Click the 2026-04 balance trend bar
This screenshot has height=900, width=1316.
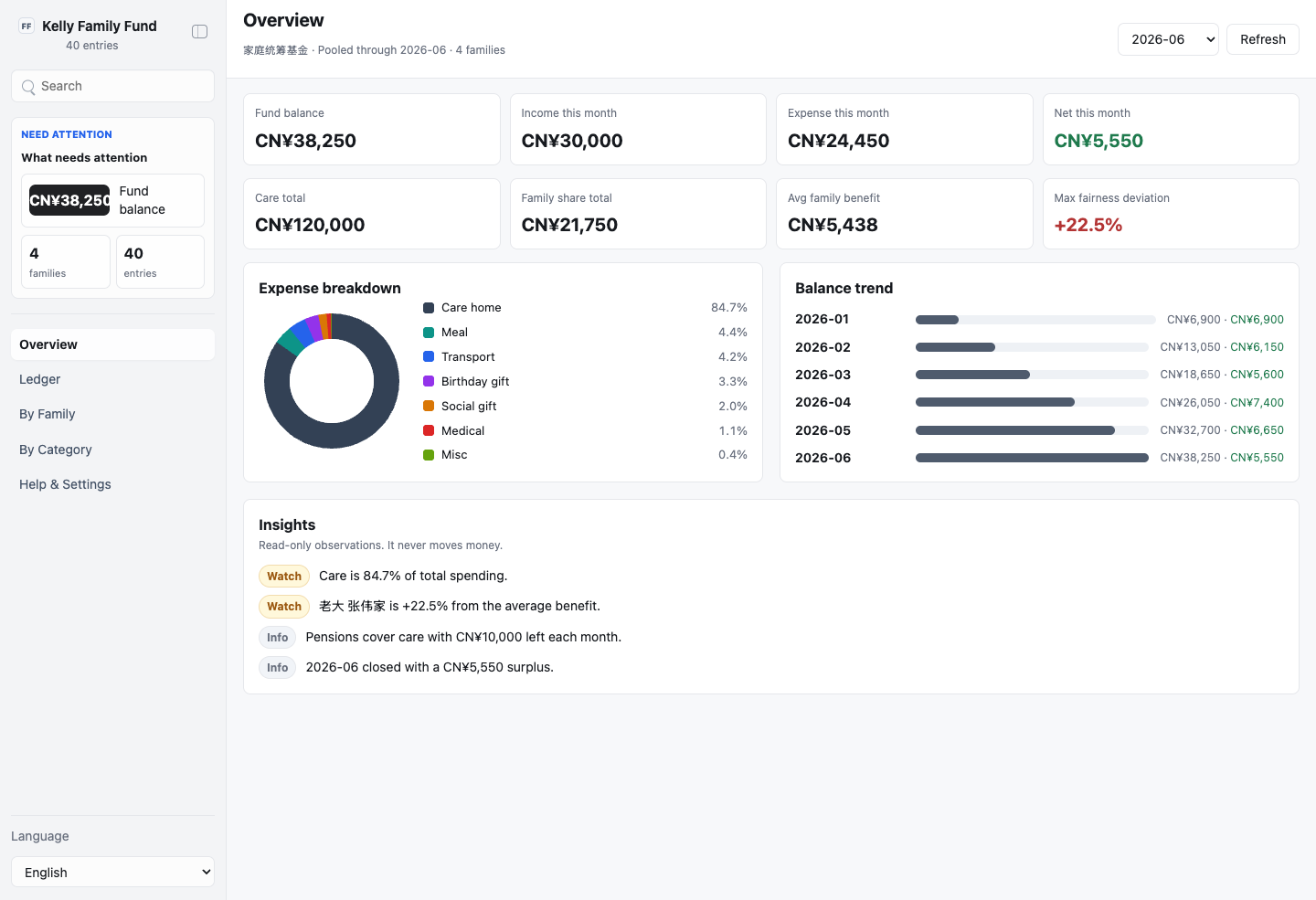(1032, 402)
